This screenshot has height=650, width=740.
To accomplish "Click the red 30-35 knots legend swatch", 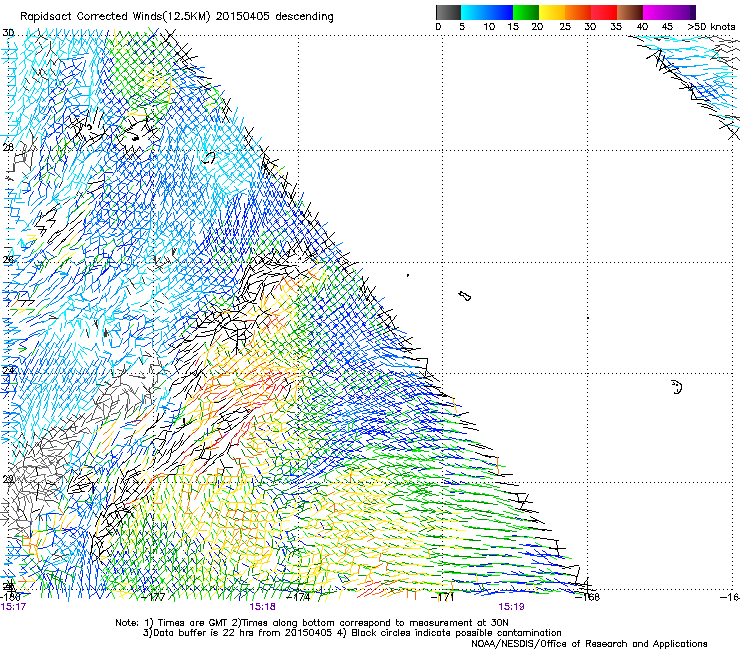I will (604, 12).
